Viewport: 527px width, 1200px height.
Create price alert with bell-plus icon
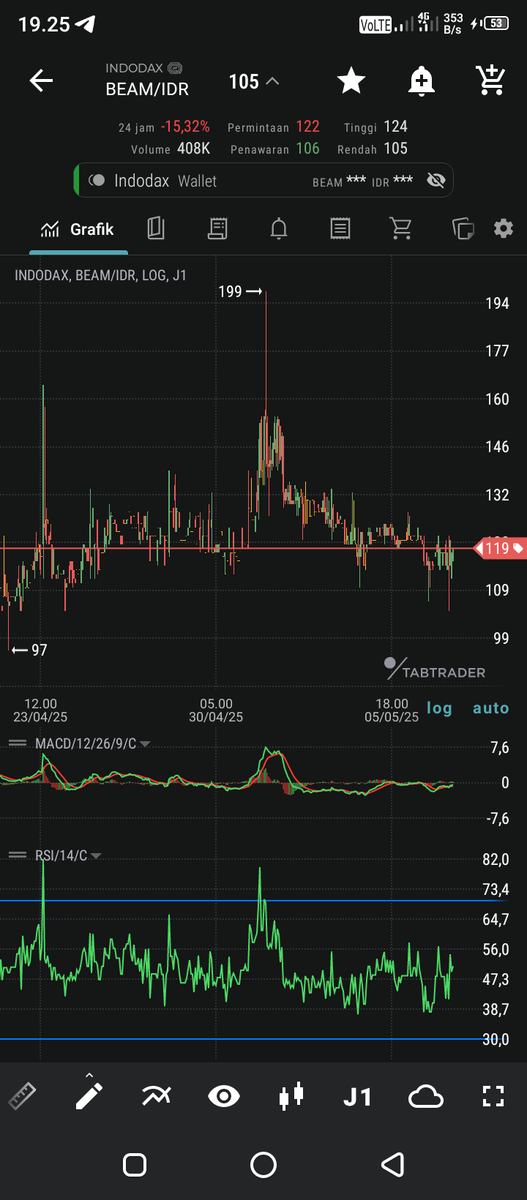point(421,81)
